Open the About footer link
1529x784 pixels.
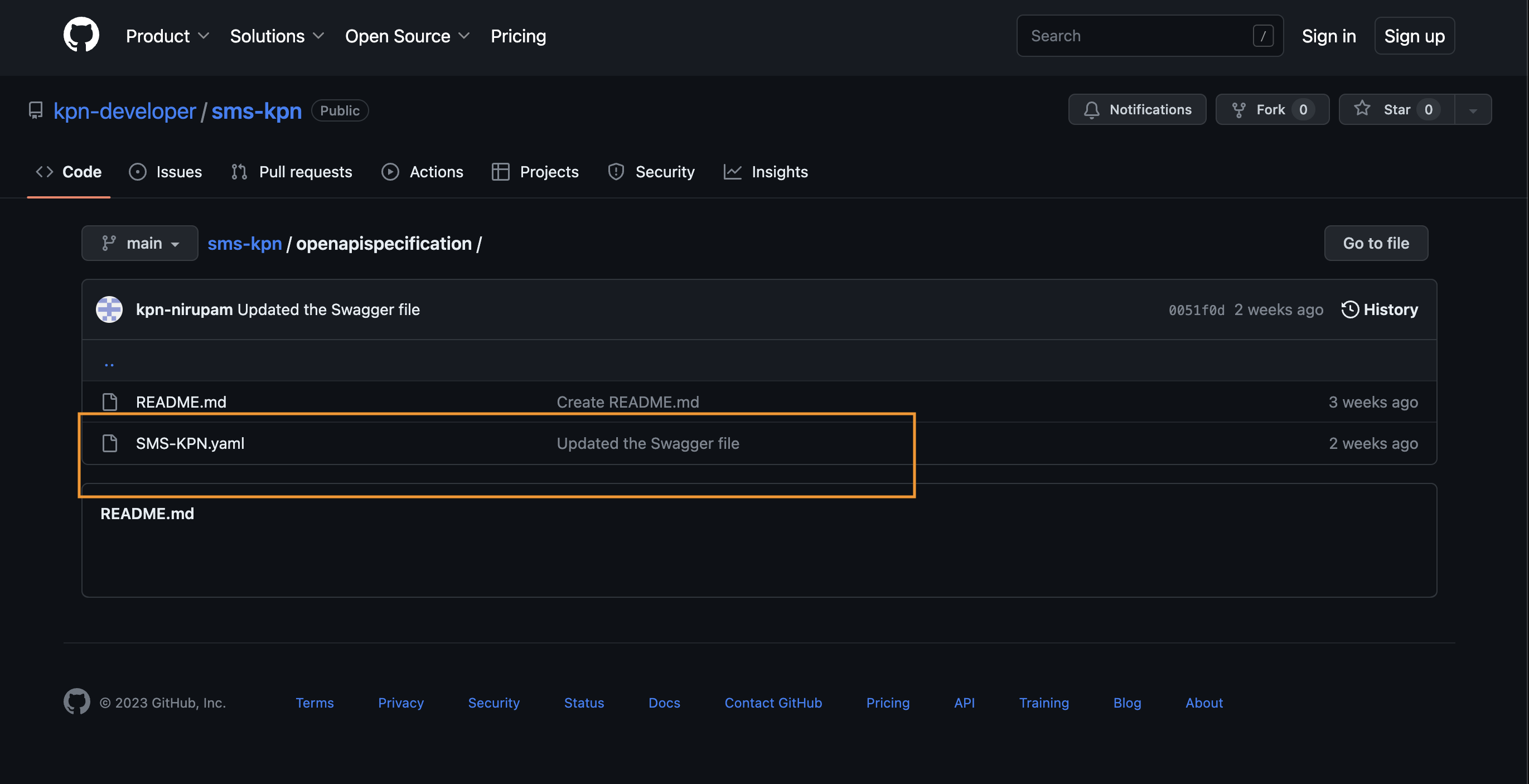click(1204, 703)
